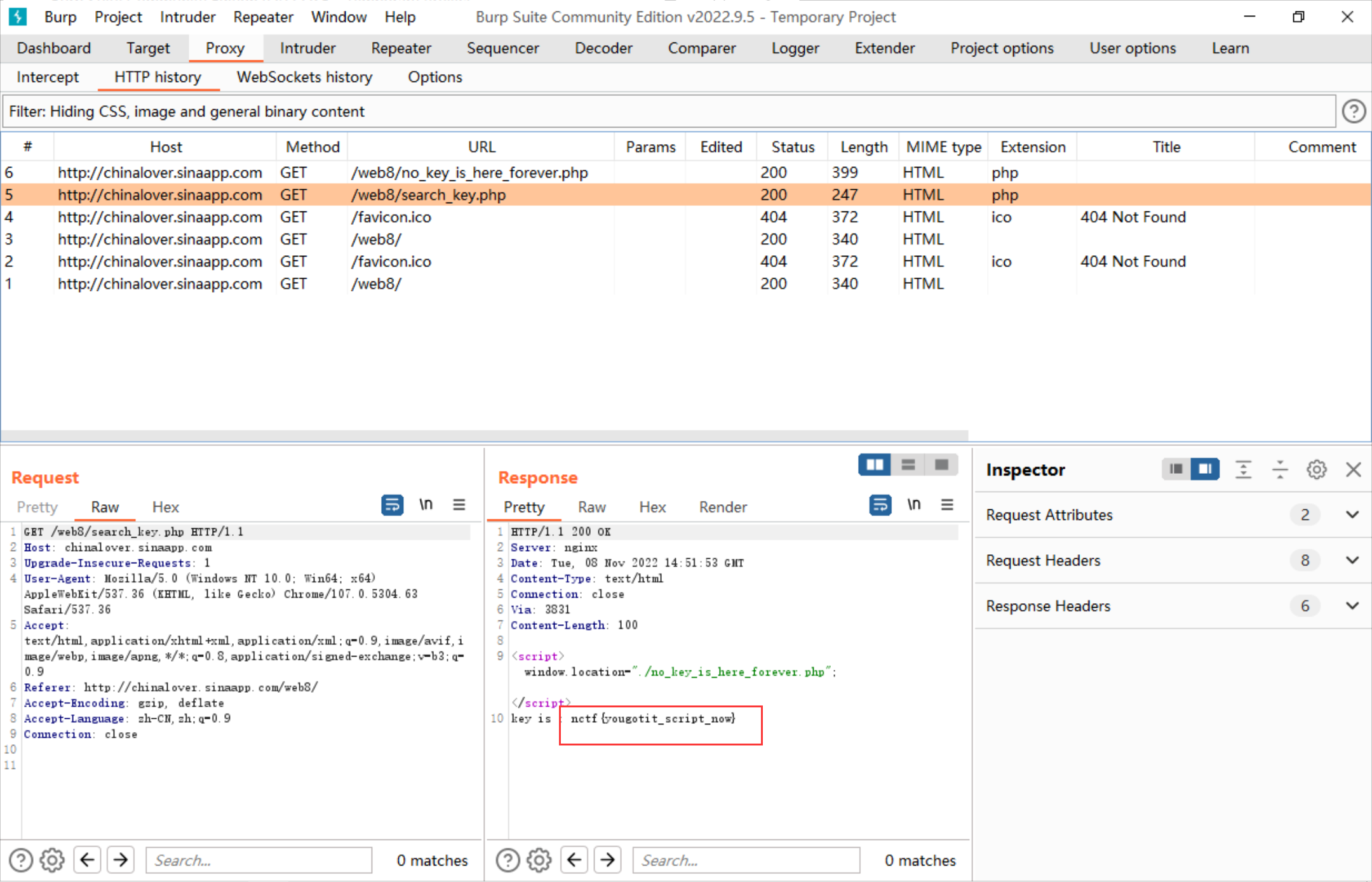Open Request pane hamburger menu icon
This screenshot has height=882, width=1372.
(x=459, y=505)
